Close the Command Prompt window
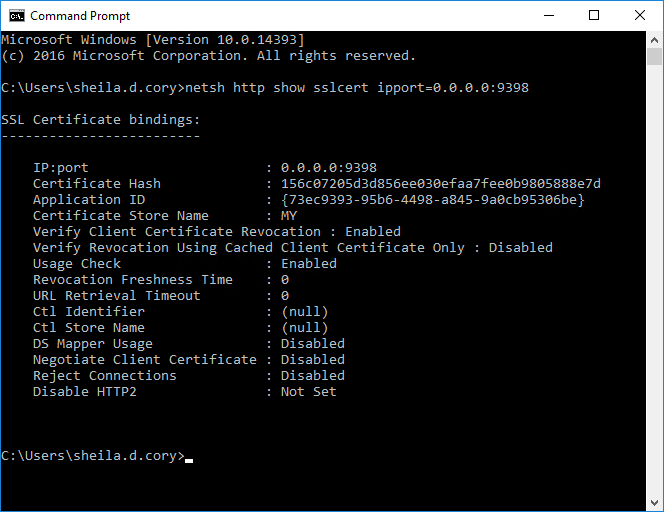The image size is (664, 512). point(640,15)
